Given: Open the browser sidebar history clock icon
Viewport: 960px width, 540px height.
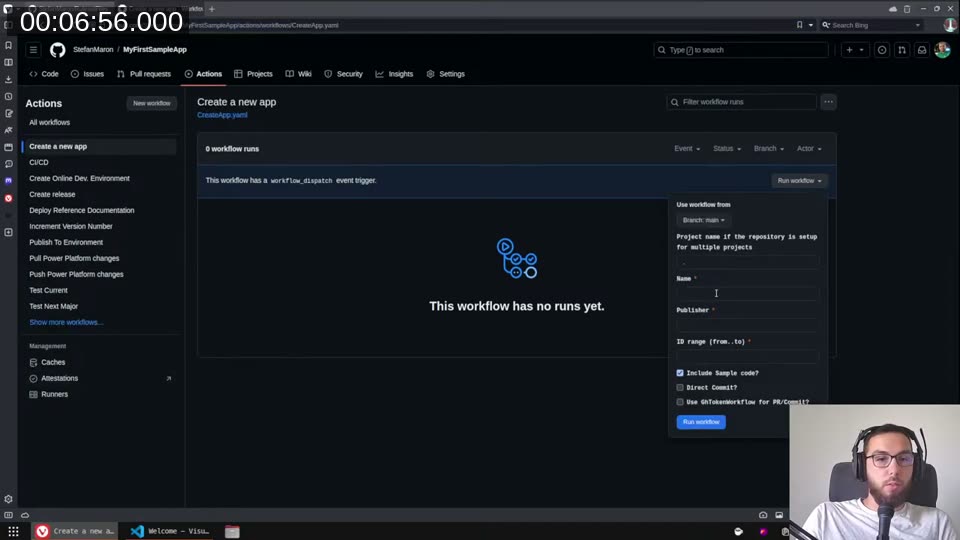Looking at the screenshot, I should pos(9,97).
